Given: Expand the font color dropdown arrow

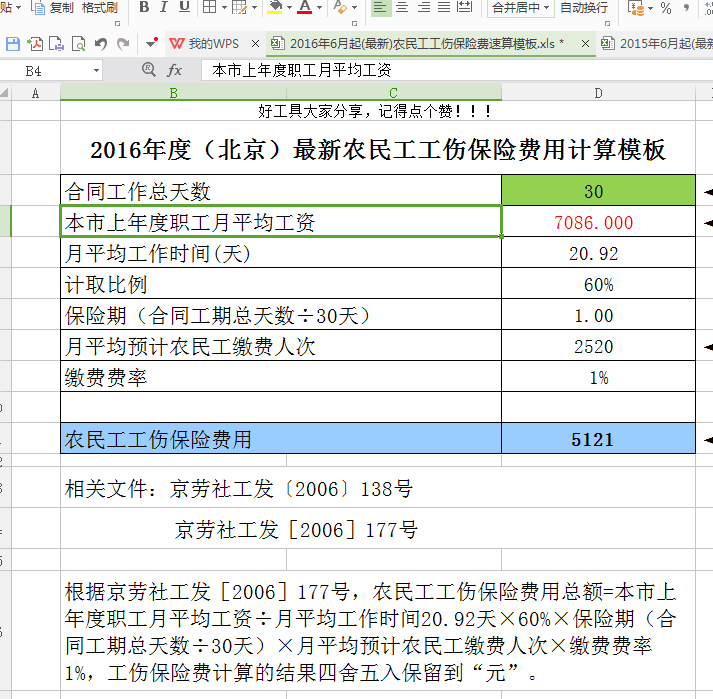Looking at the screenshot, I should pos(320,8).
